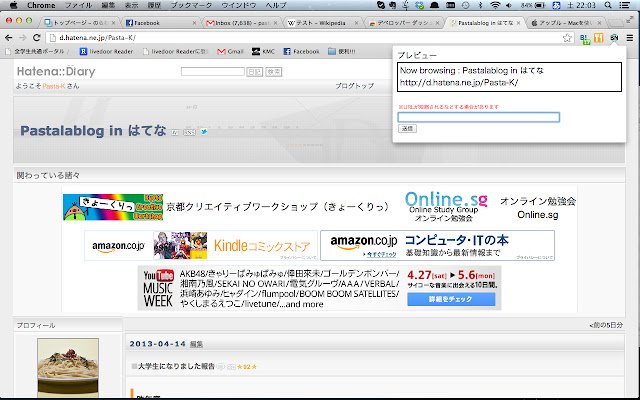Open the Japanese input method menu
This screenshot has height=400, width=640.
pyautogui.click(x=556, y=5)
